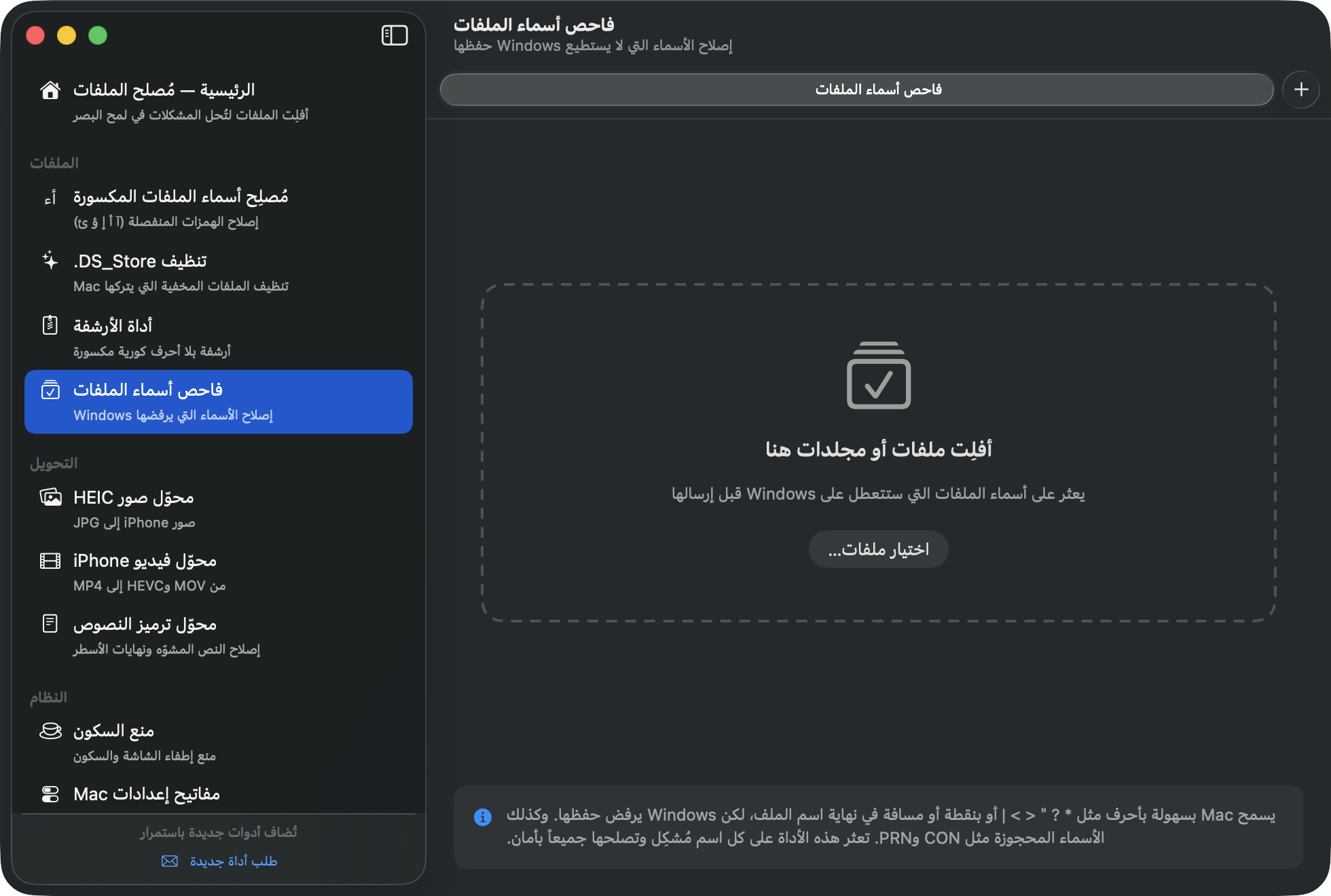Screen dimensions: 1331x896
Task: Click the drop zone heading أفلِت ملفات أو مجلدات هنا
Action: pos(879,449)
